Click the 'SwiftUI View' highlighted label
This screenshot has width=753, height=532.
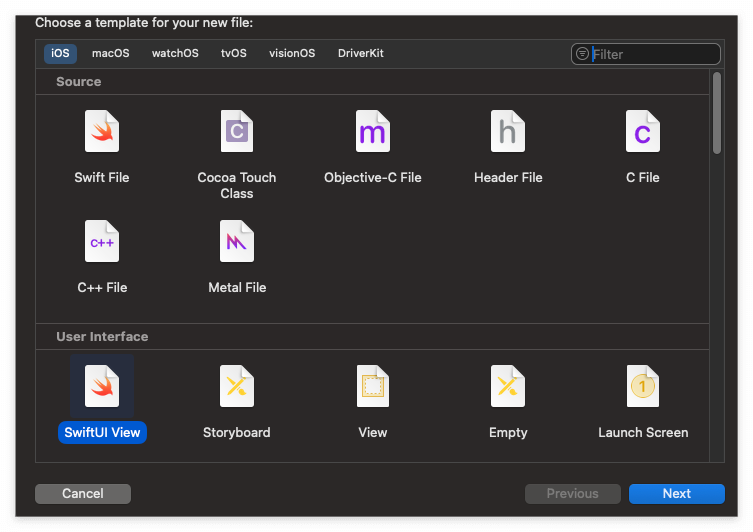click(x=102, y=433)
